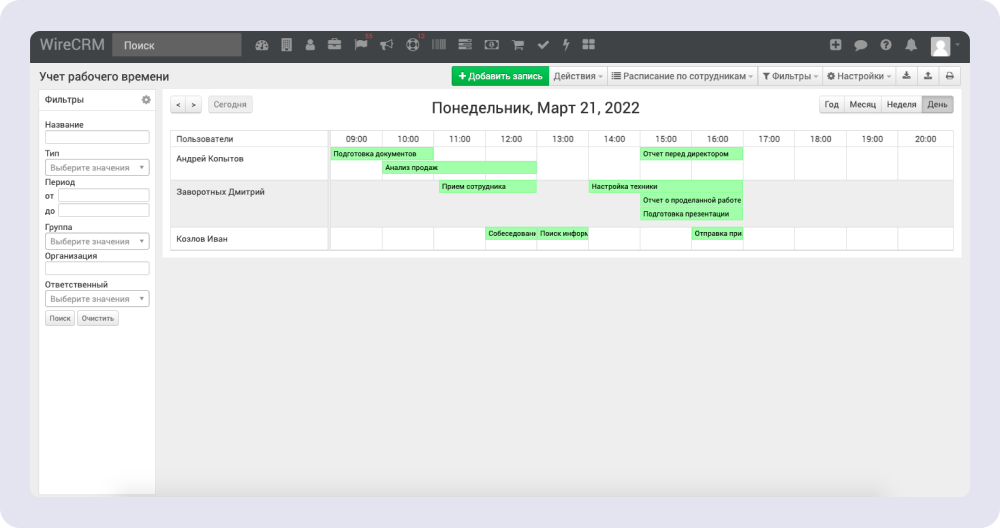This screenshot has height=528, width=1000.
Task: Open the briefcase deals icon
Action: point(334,45)
